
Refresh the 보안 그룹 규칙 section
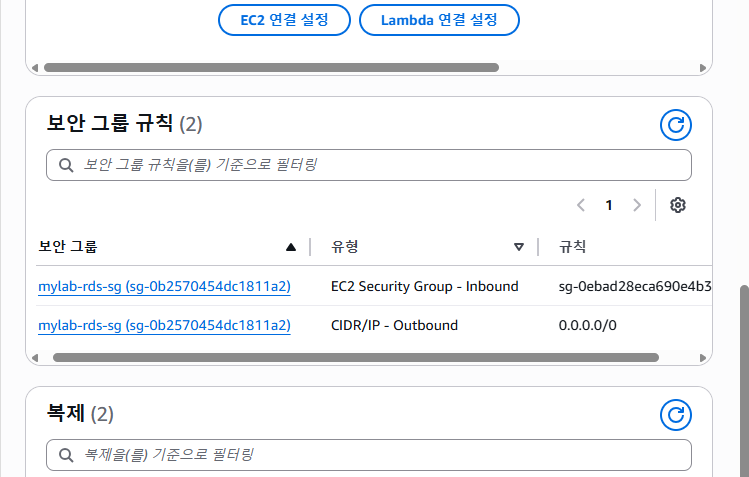point(675,125)
